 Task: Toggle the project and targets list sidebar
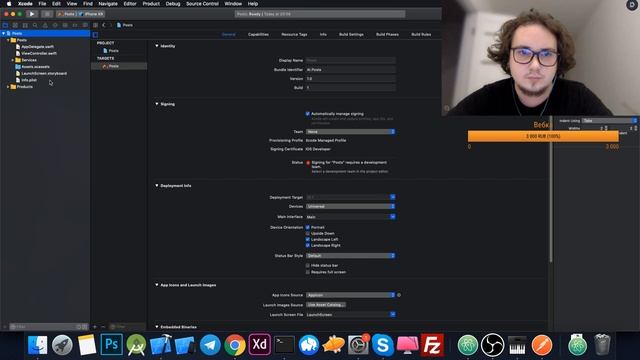click(95, 35)
